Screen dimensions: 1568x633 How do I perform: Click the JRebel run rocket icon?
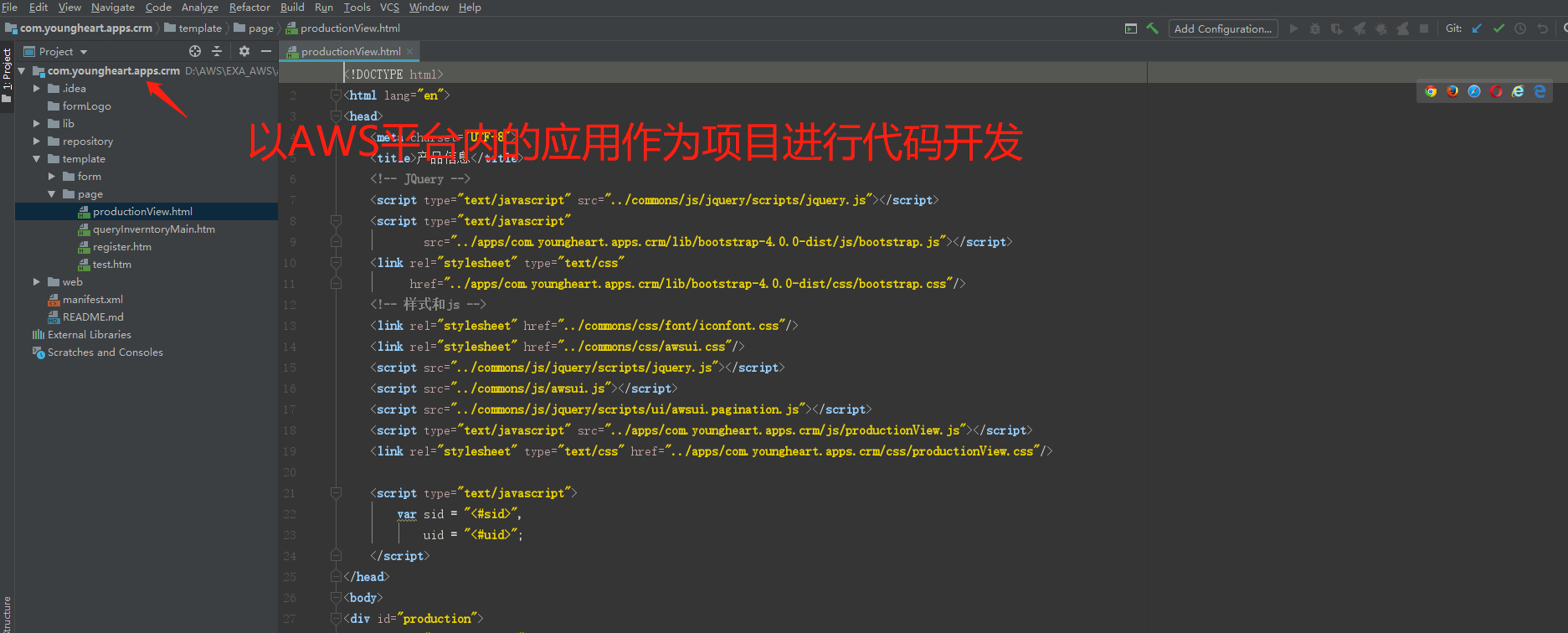click(1359, 28)
